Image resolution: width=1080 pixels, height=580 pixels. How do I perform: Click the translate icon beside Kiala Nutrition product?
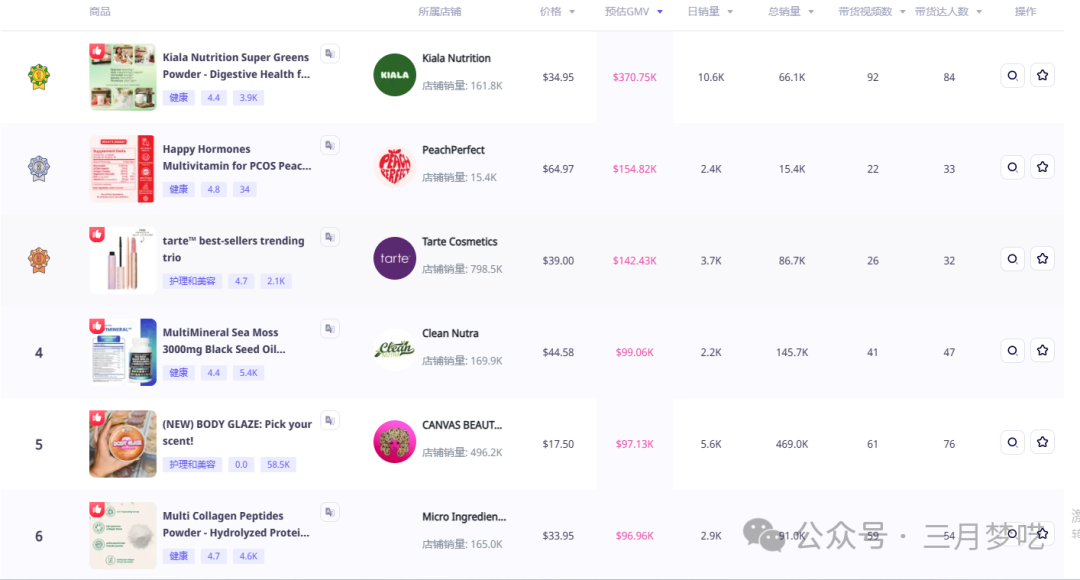click(329, 54)
